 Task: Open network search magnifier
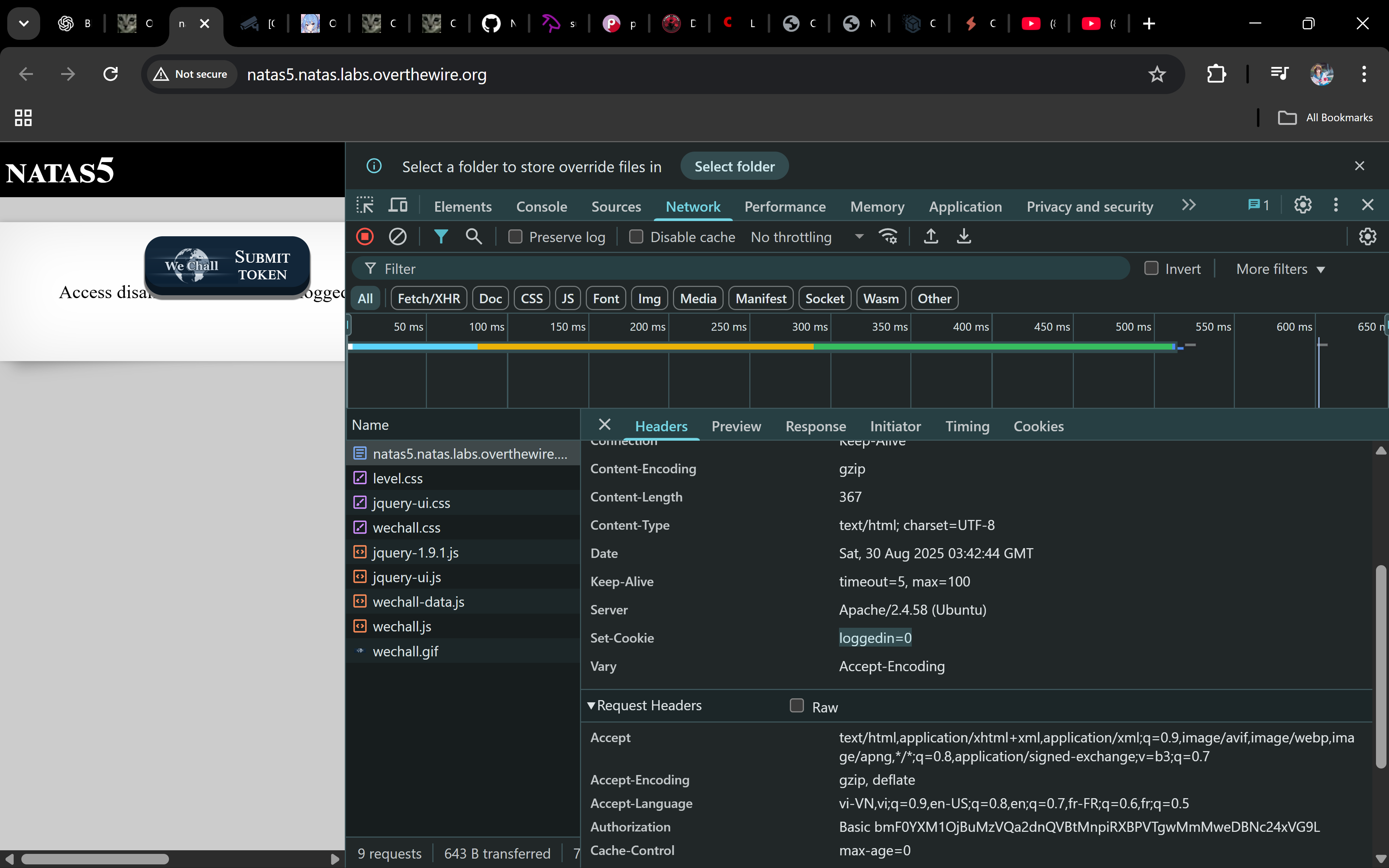[474, 237]
